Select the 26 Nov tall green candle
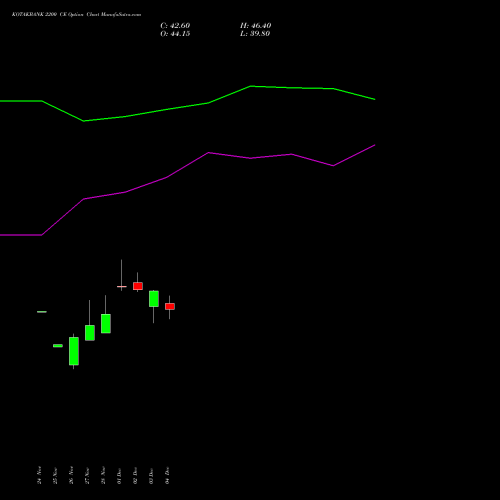This screenshot has height=500, width=500. (74, 351)
